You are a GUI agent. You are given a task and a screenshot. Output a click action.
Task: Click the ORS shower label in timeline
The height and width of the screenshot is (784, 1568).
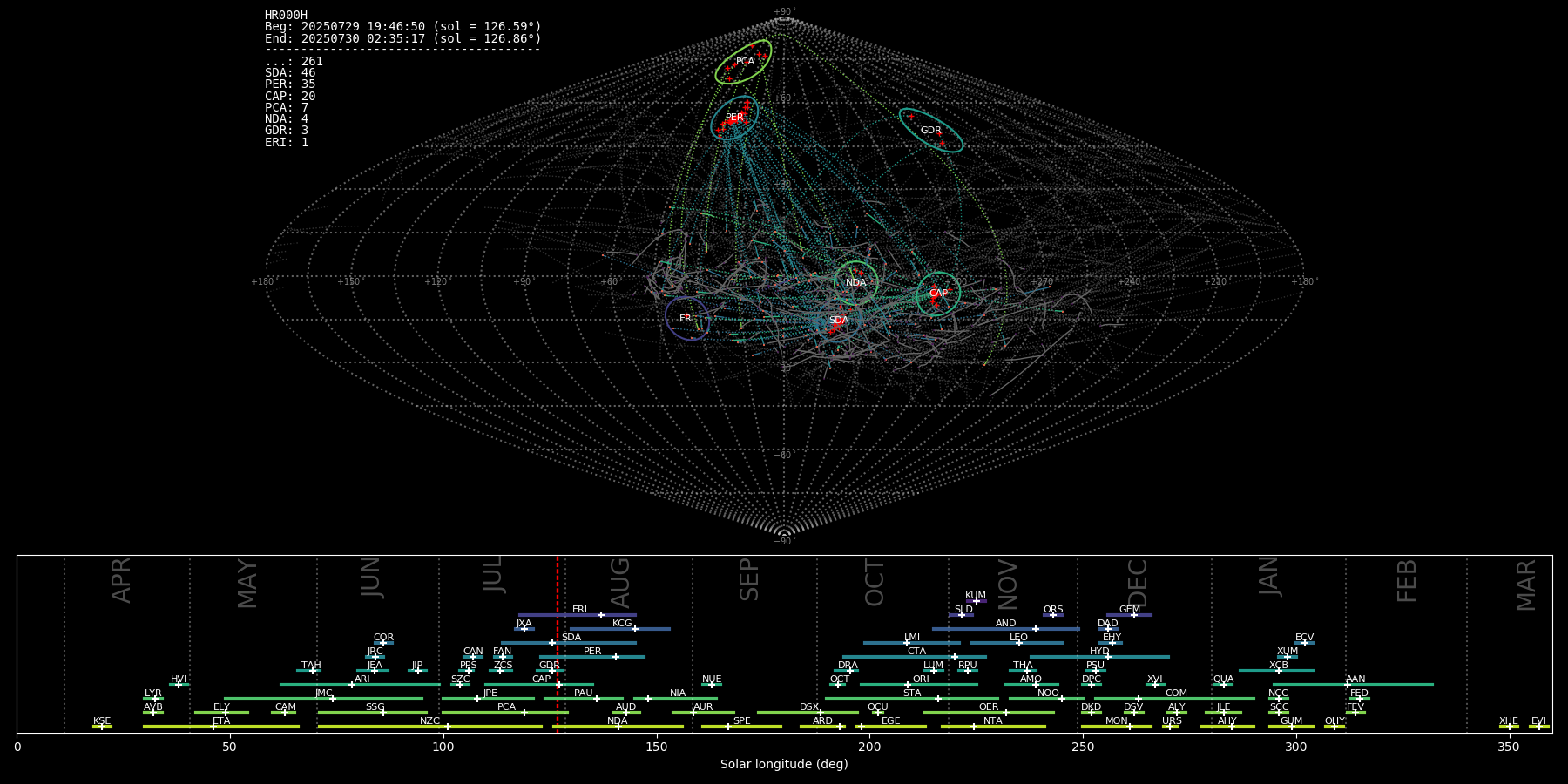1053,610
